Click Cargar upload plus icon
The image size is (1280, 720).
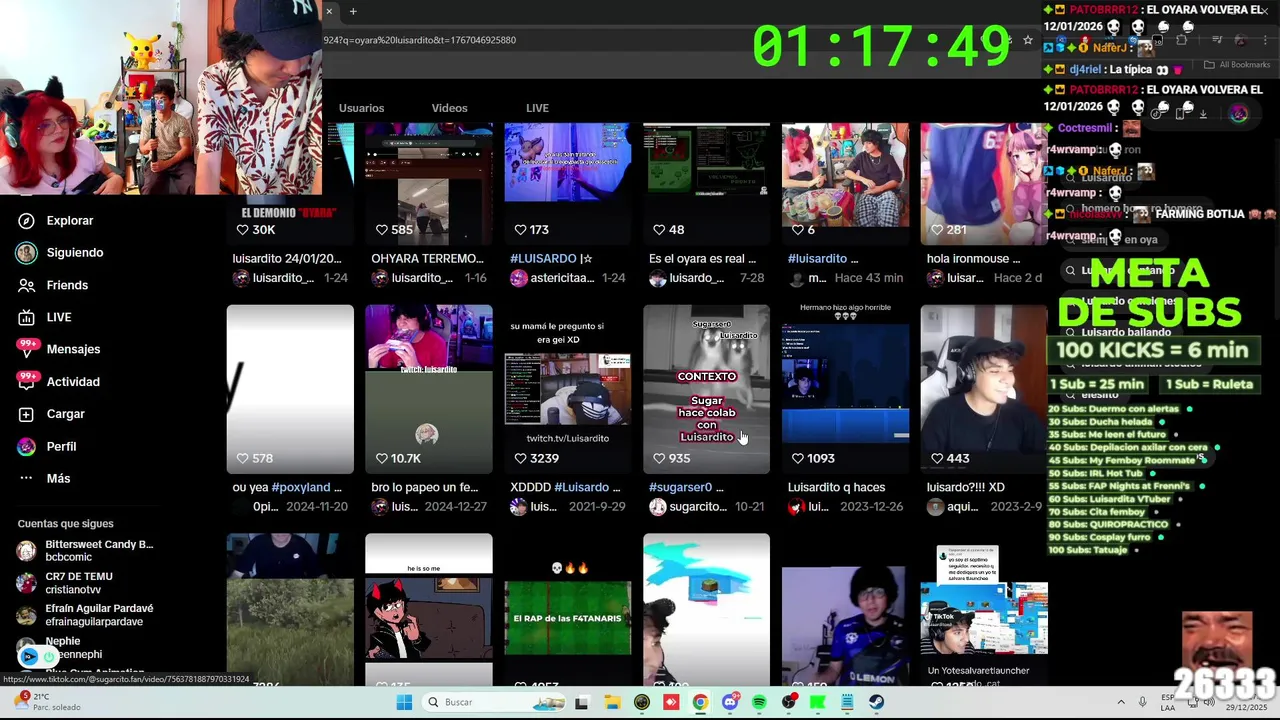(27, 414)
